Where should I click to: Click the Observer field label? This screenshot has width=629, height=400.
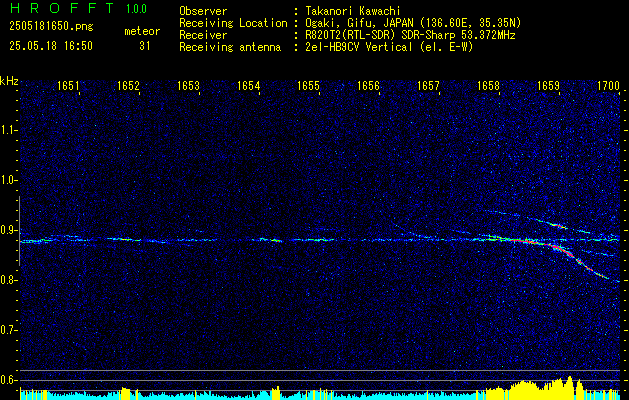point(203,11)
